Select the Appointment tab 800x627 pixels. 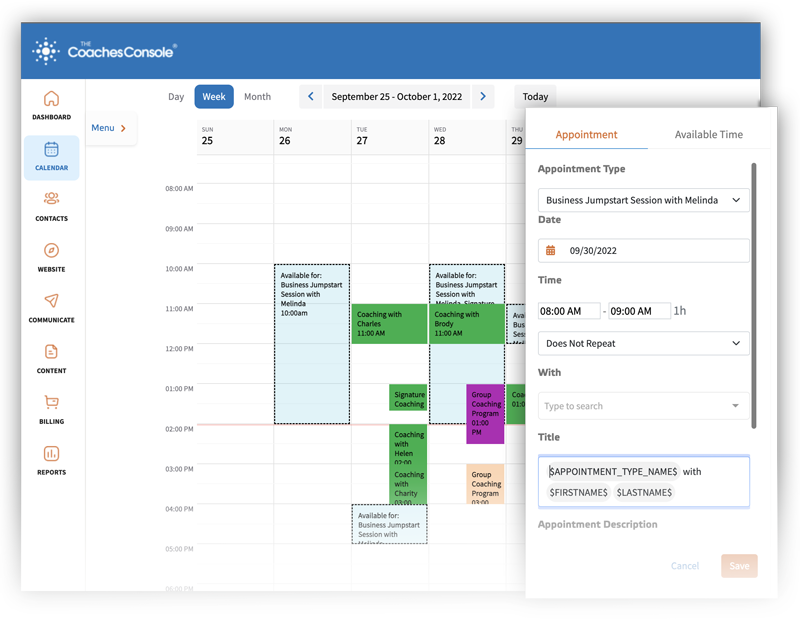pyautogui.click(x=586, y=135)
